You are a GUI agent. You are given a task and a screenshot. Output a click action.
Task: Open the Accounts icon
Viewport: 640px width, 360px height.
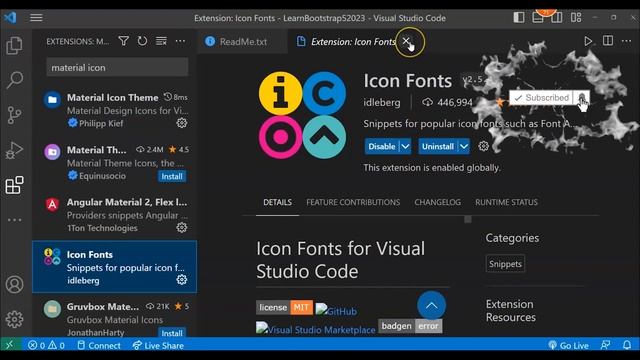(14, 284)
